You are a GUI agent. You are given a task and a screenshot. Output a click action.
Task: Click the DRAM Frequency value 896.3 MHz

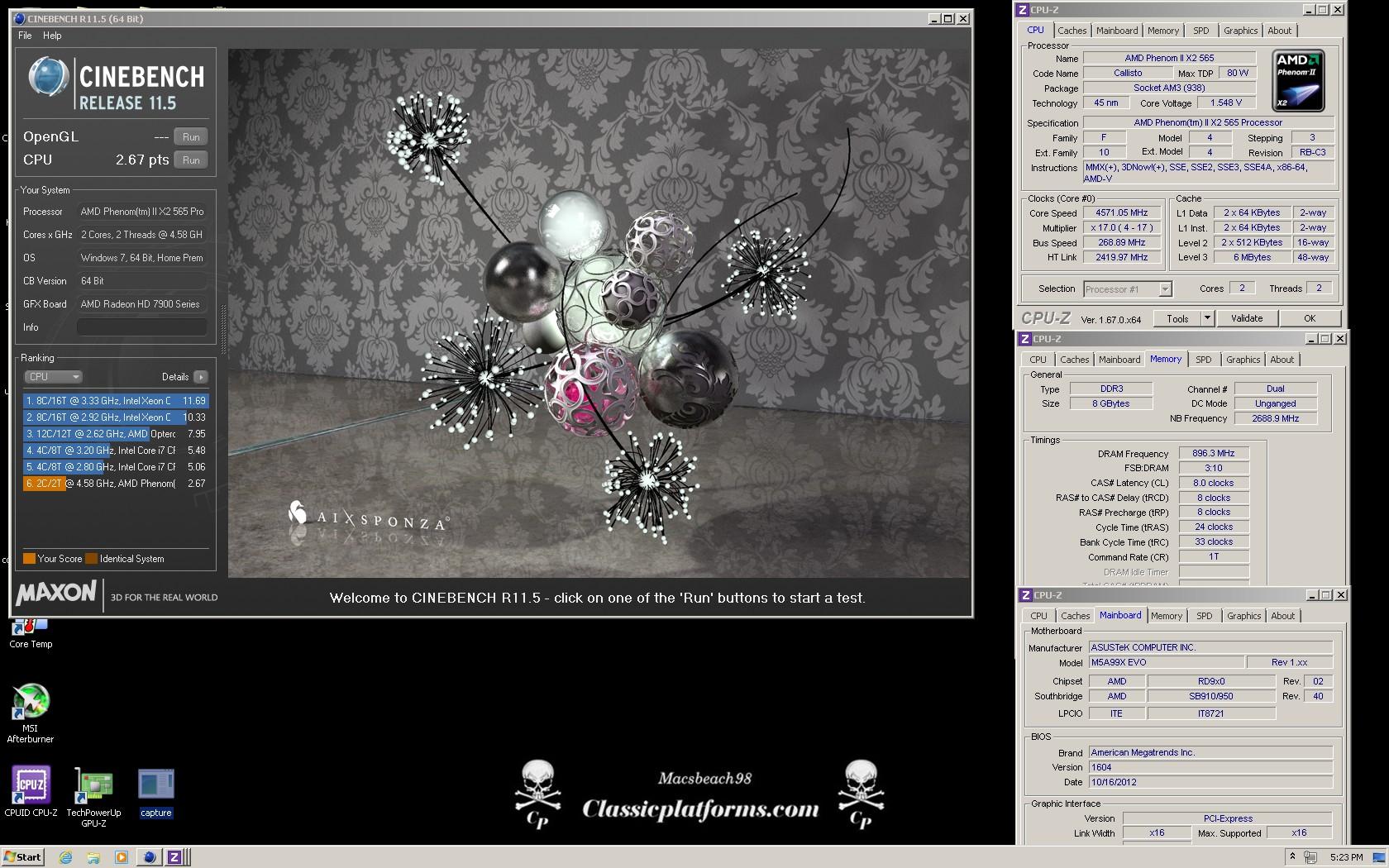tap(1213, 454)
